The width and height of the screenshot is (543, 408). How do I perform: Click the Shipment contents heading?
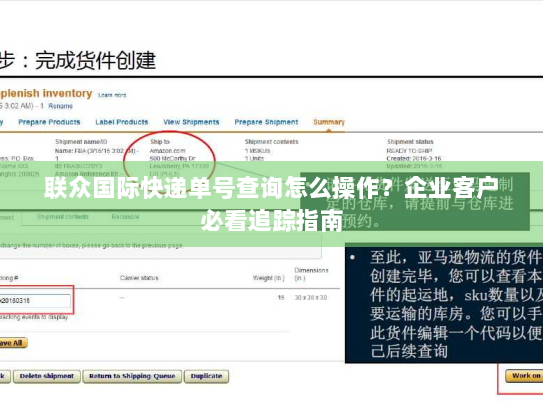(x=272, y=142)
